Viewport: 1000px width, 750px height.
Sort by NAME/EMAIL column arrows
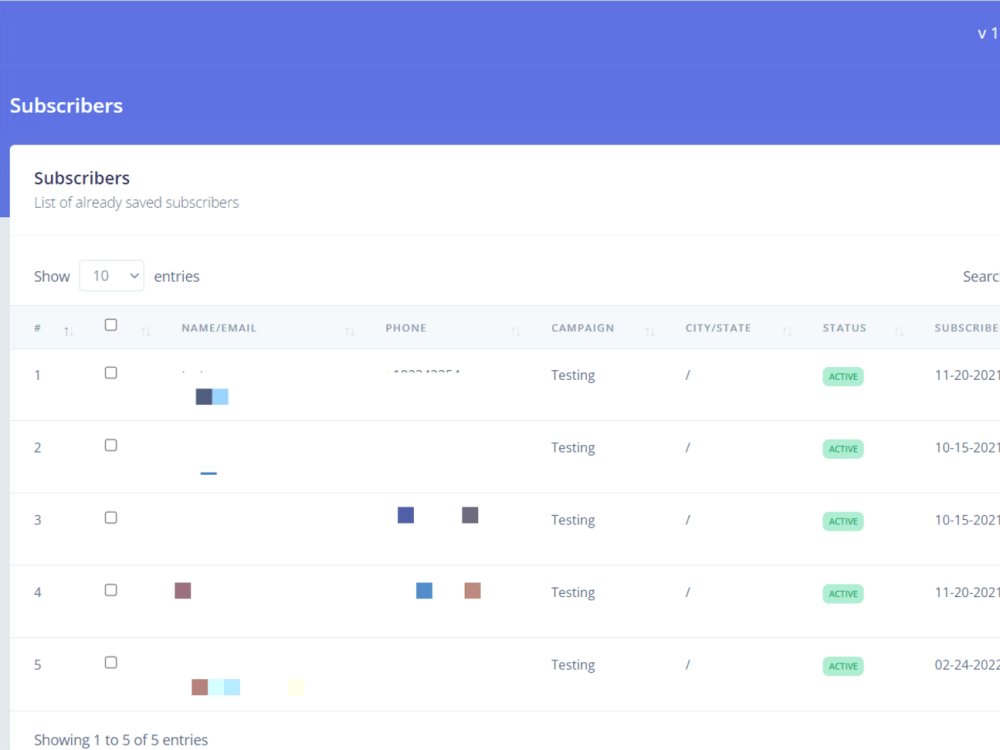[349, 331]
